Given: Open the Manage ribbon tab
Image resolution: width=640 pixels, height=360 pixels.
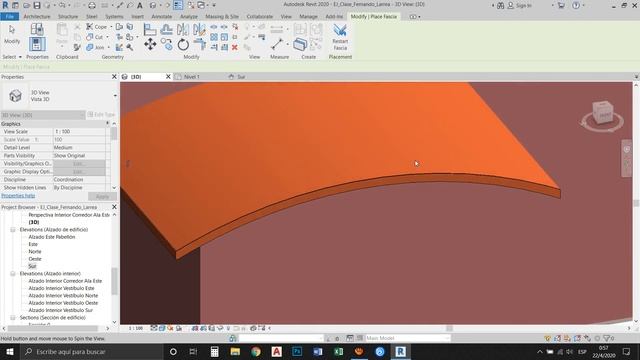Looking at the screenshot, I should pyautogui.click(x=308, y=17).
